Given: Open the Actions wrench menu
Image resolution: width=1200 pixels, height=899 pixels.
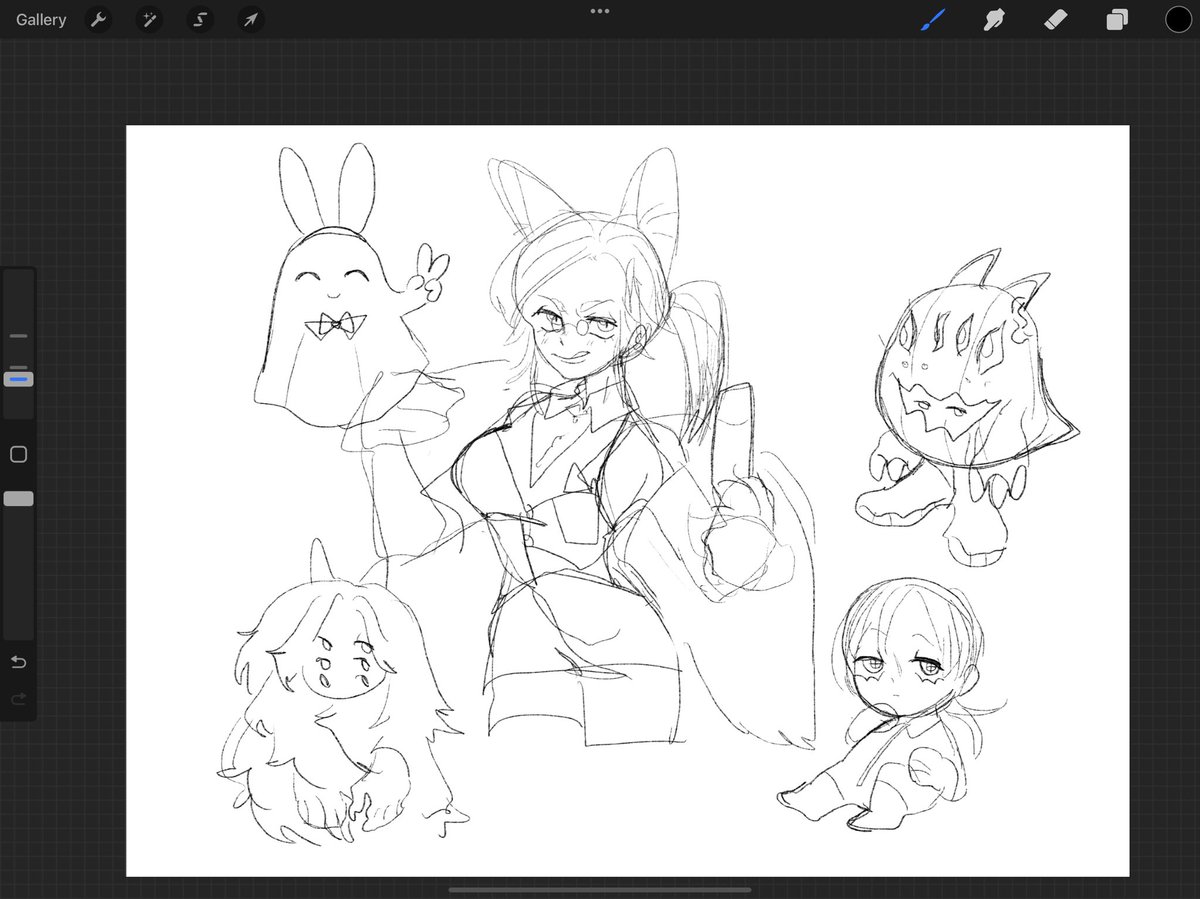Looking at the screenshot, I should tap(98, 20).
